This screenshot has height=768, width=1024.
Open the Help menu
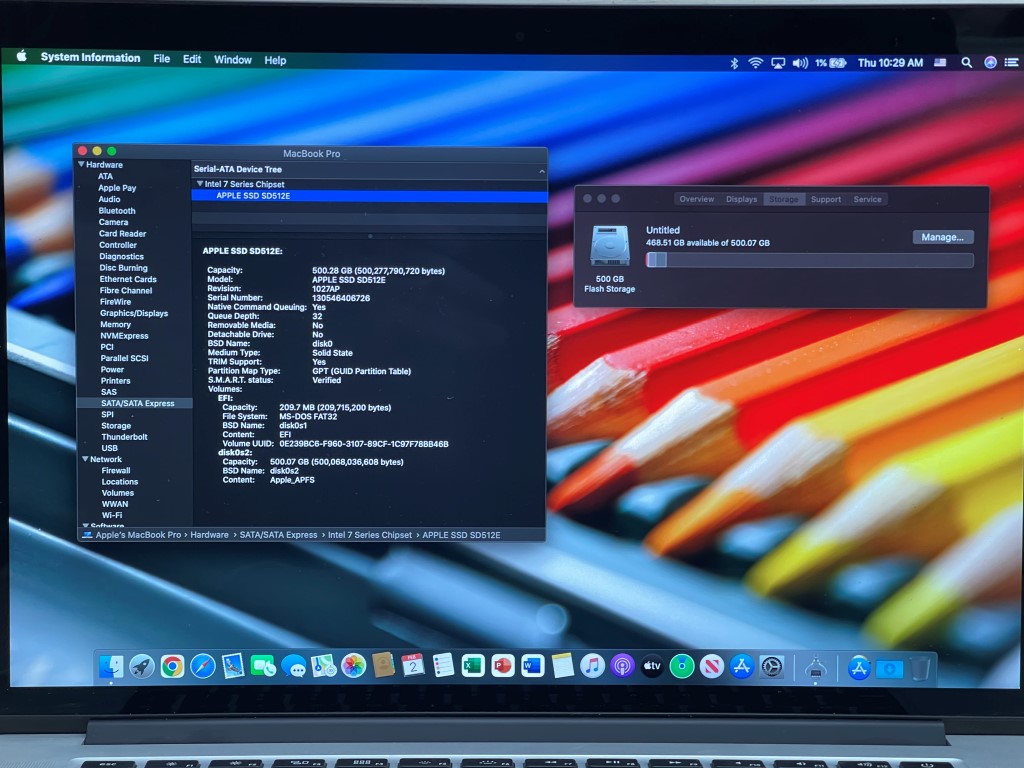click(x=275, y=60)
